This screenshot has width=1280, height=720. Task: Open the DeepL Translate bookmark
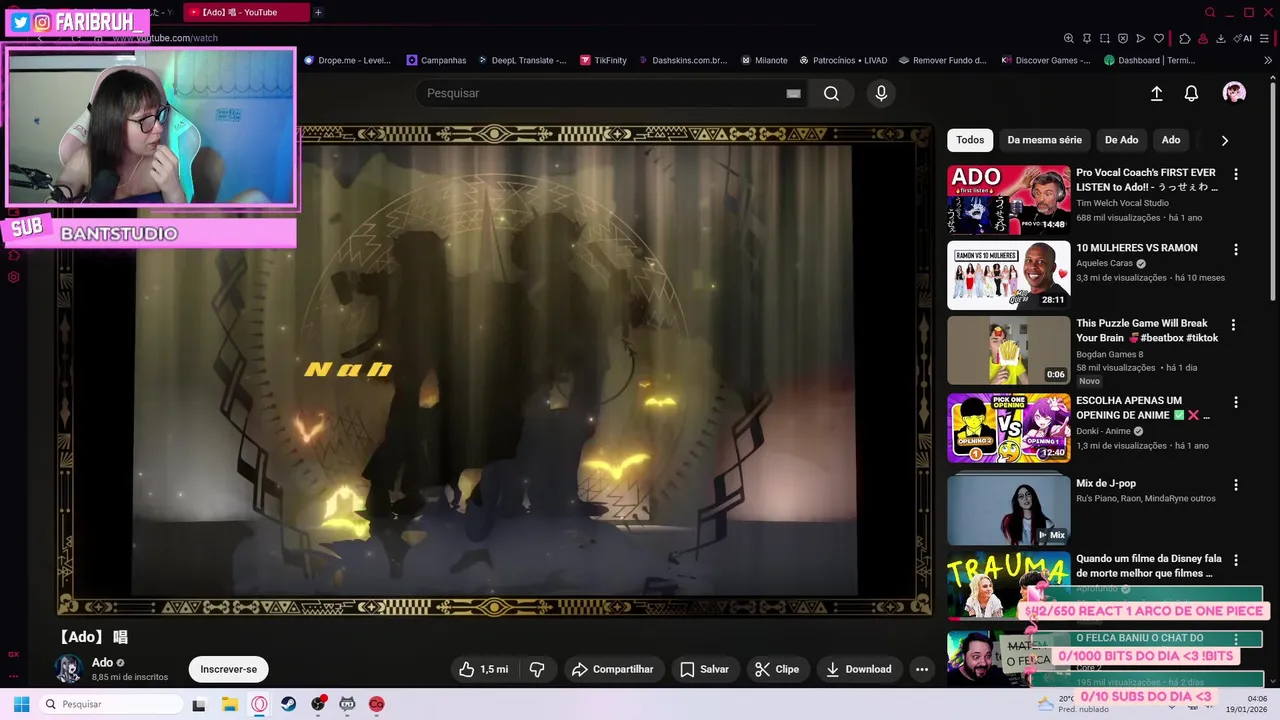click(521, 60)
